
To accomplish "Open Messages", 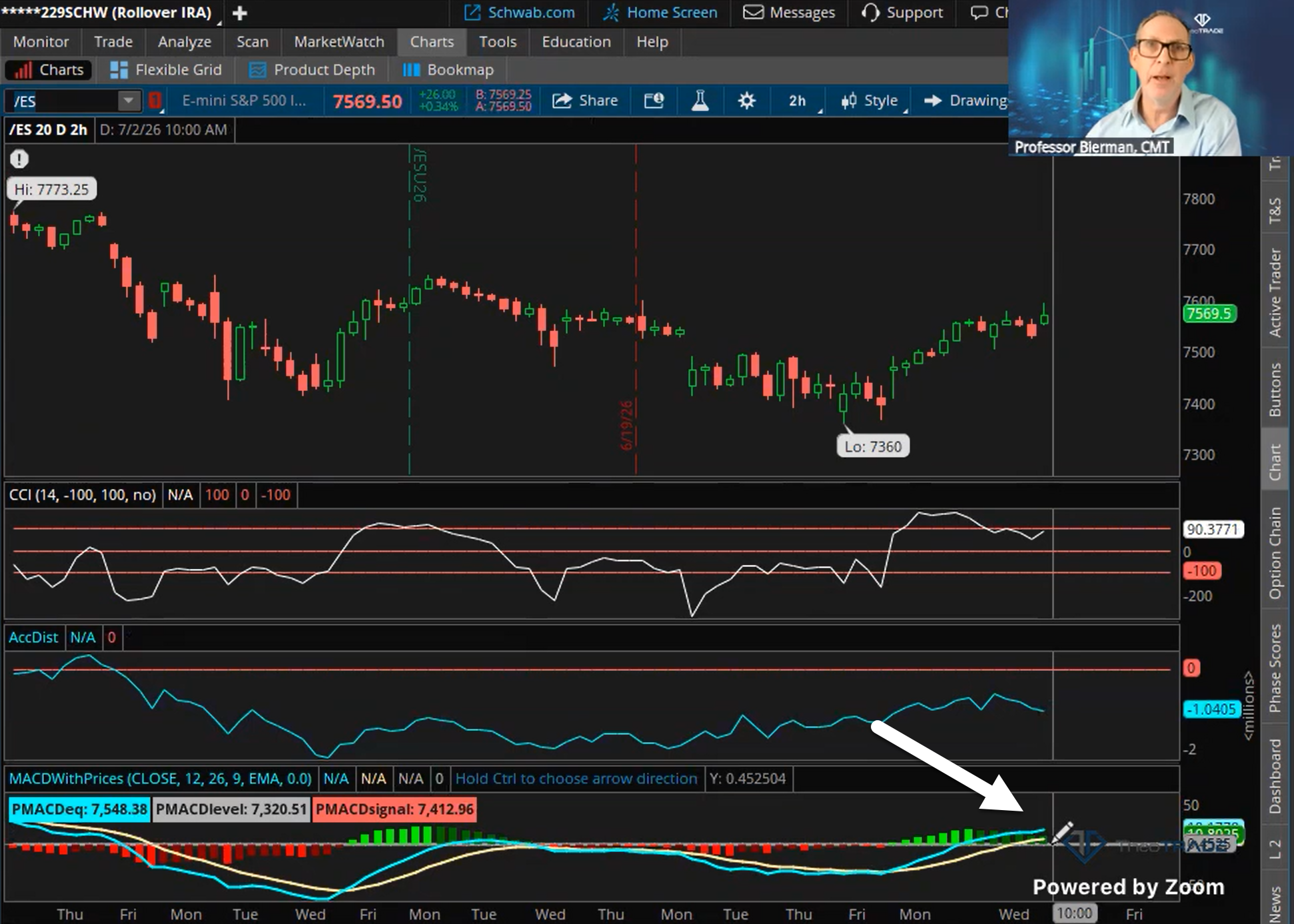I will click(789, 13).
